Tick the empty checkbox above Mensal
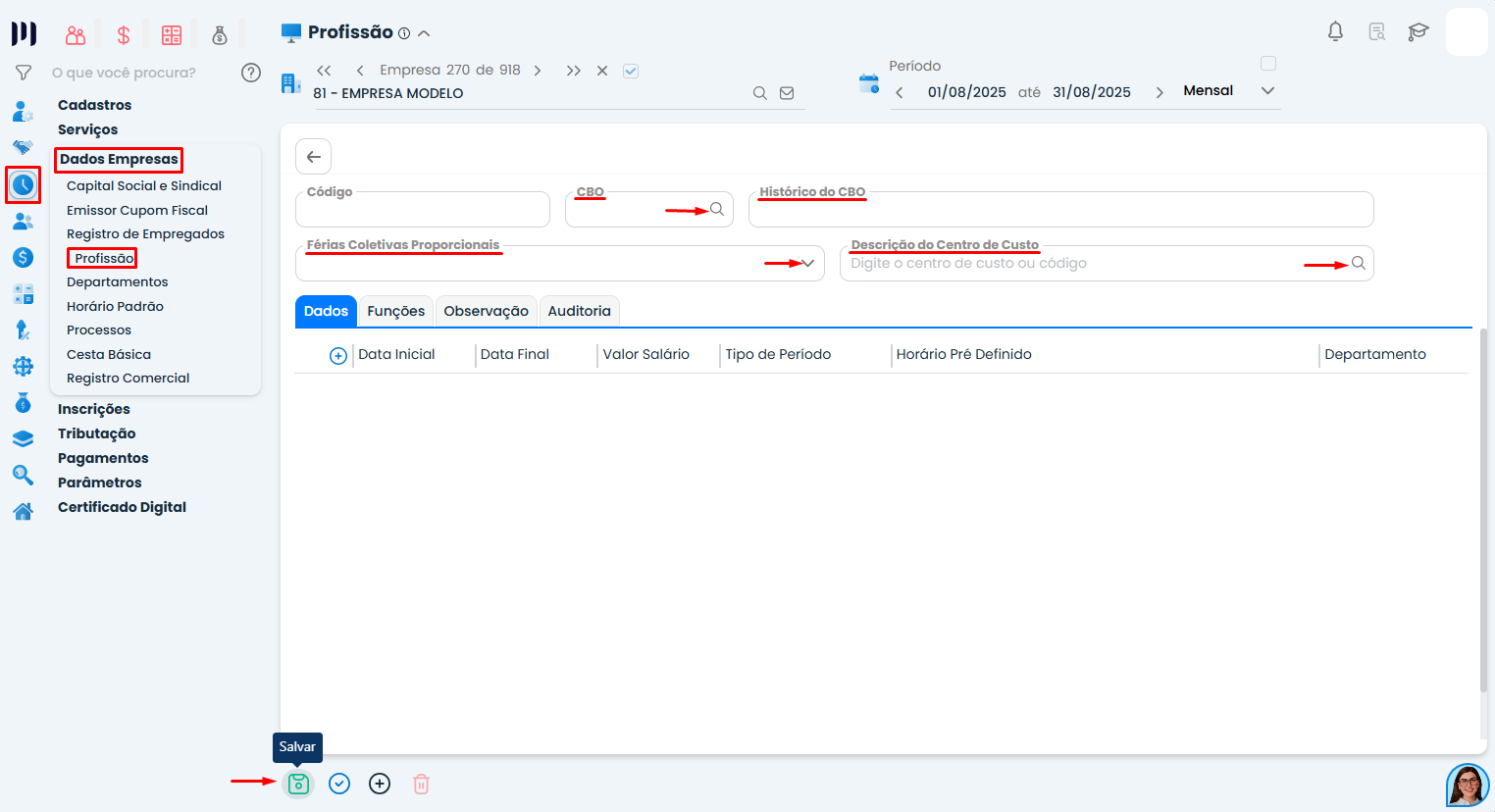Viewport: 1495px width, 812px height. (x=1268, y=64)
